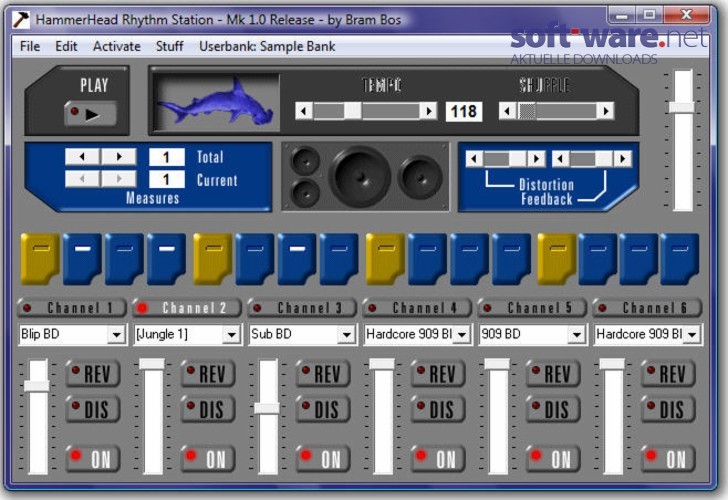Image resolution: width=728 pixels, height=500 pixels.
Task: Click the Total measures value box
Action: [x=167, y=157]
